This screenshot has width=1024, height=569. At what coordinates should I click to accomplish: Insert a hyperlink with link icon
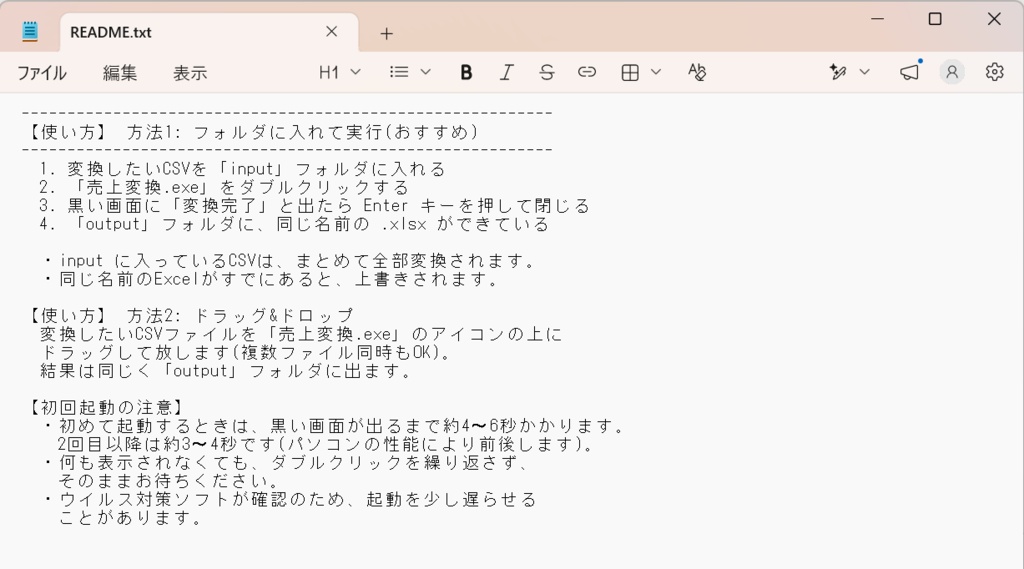[x=586, y=72]
